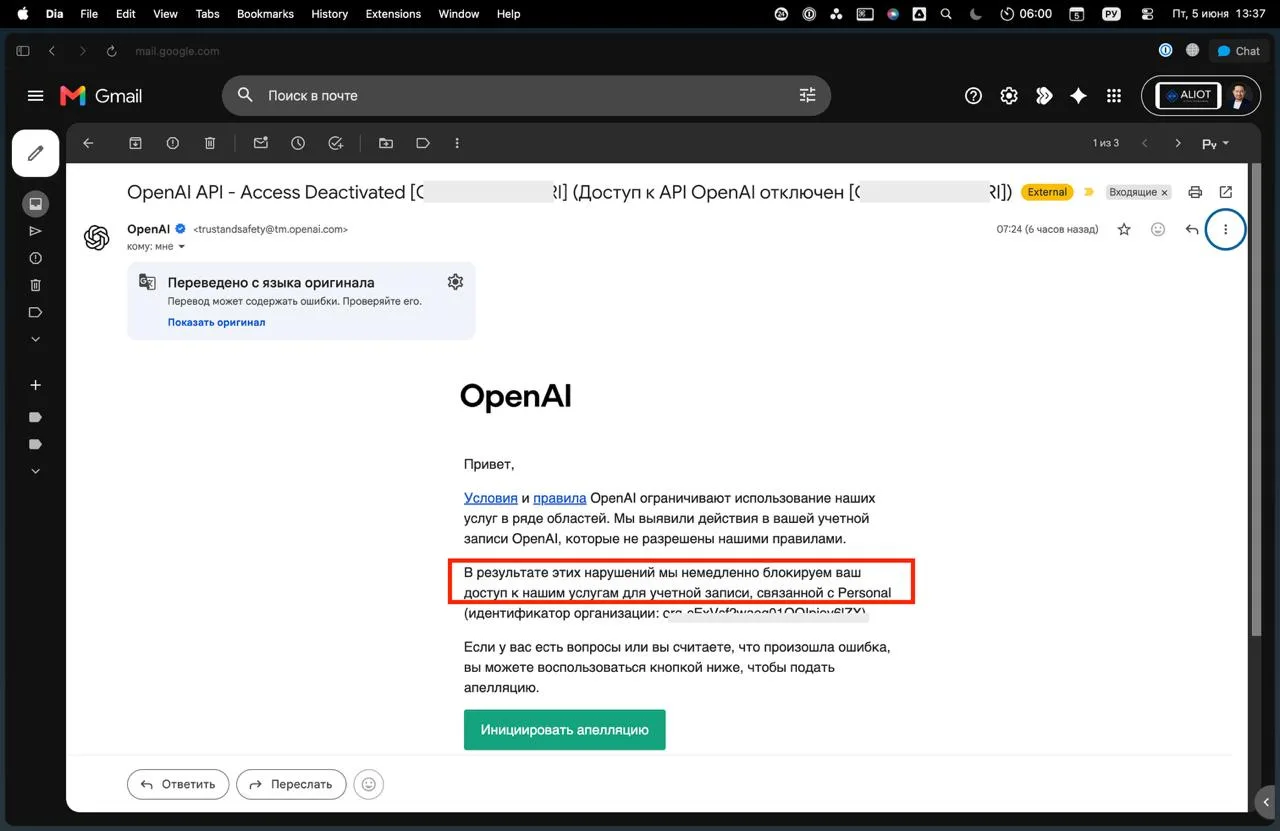
Task: Open the Dia Chat button
Action: [1238, 51]
